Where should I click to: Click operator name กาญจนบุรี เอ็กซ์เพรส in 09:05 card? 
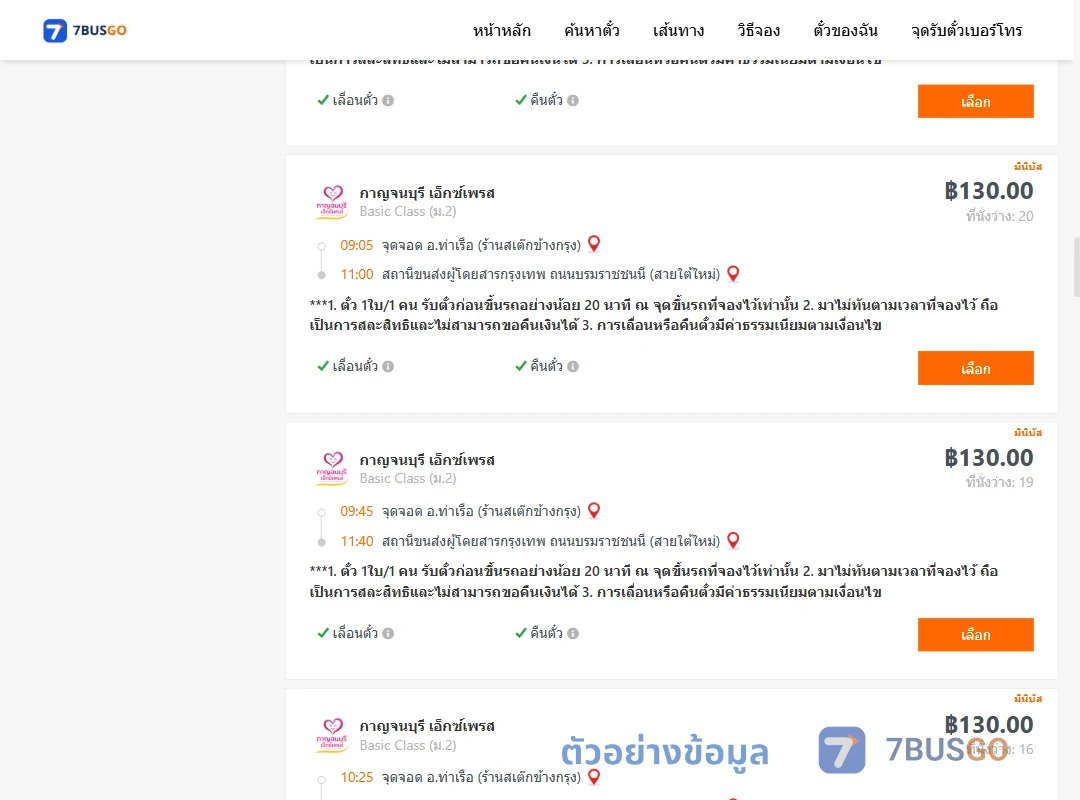[427, 193]
